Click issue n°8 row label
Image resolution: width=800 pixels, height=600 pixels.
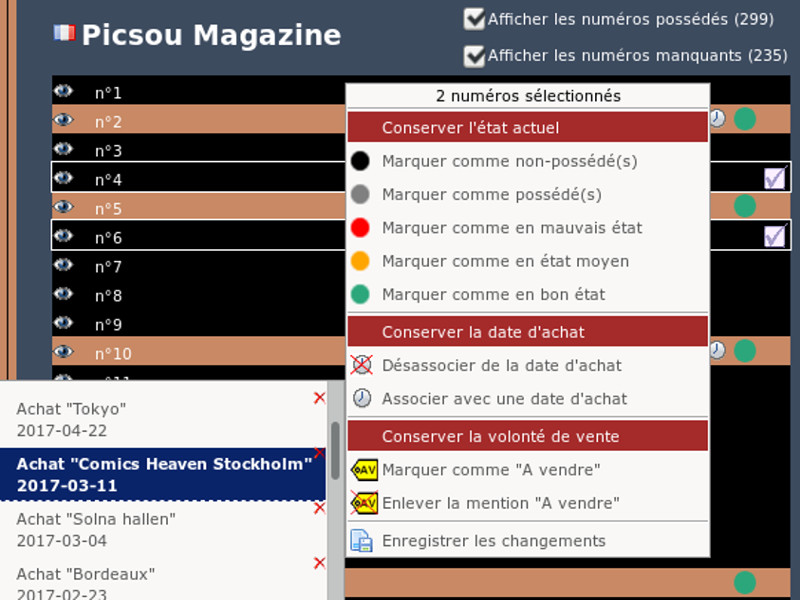[x=109, y=296]
